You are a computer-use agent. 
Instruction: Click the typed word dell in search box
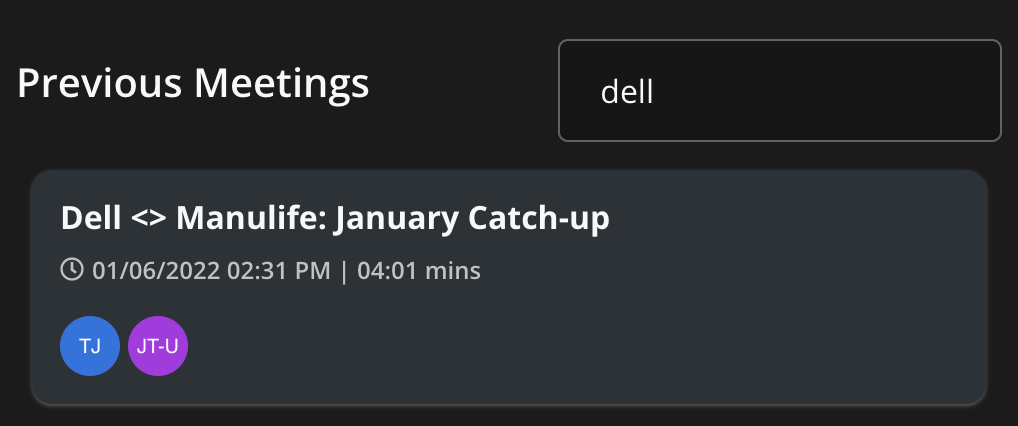627,92
